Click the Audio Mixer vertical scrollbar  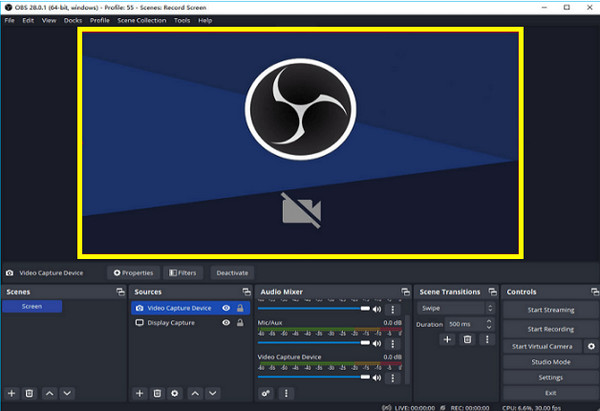tap(407, 348)
